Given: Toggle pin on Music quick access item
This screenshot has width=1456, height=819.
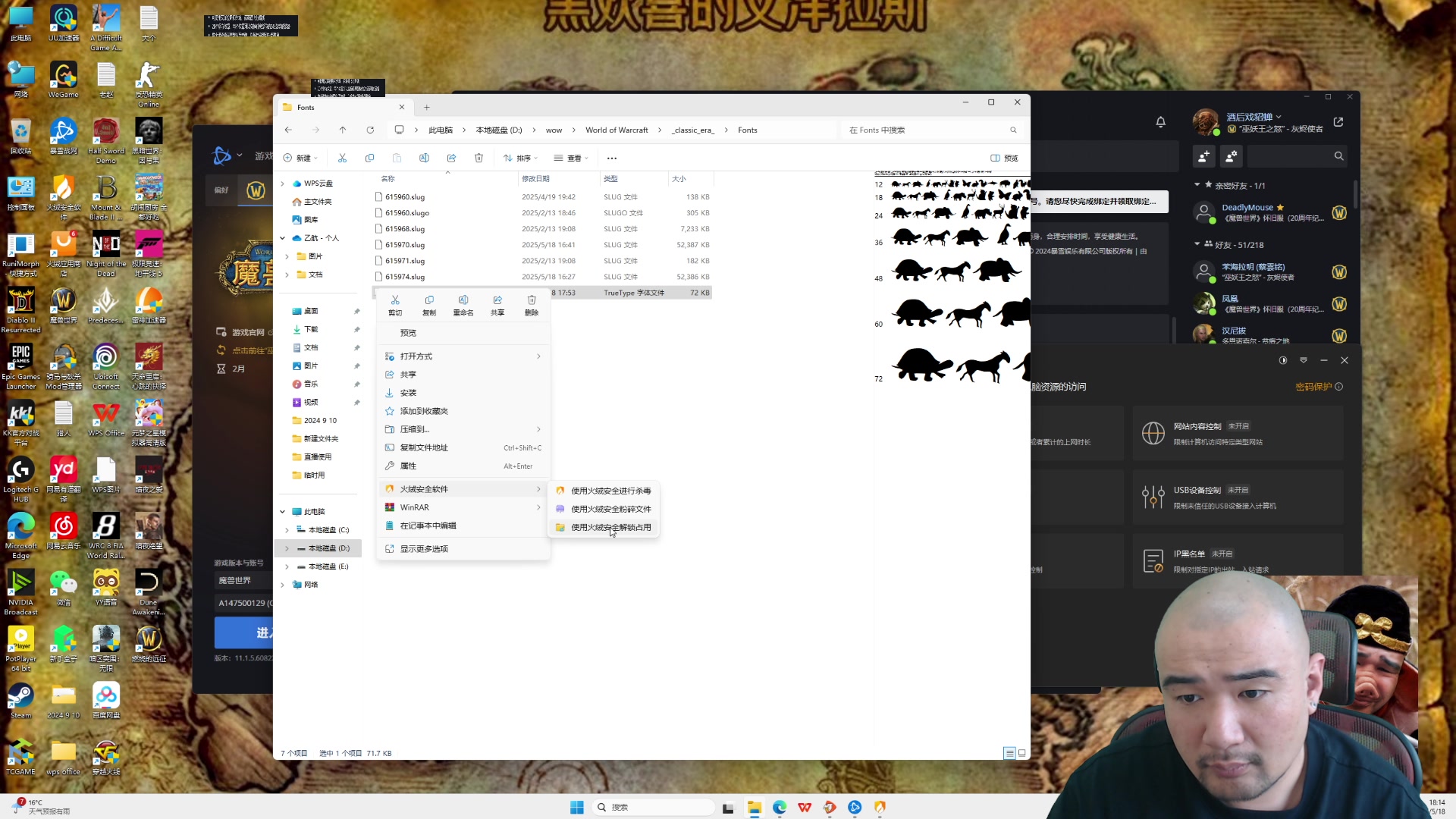Looking at the screenshot, I should click(x=356, y=384).
